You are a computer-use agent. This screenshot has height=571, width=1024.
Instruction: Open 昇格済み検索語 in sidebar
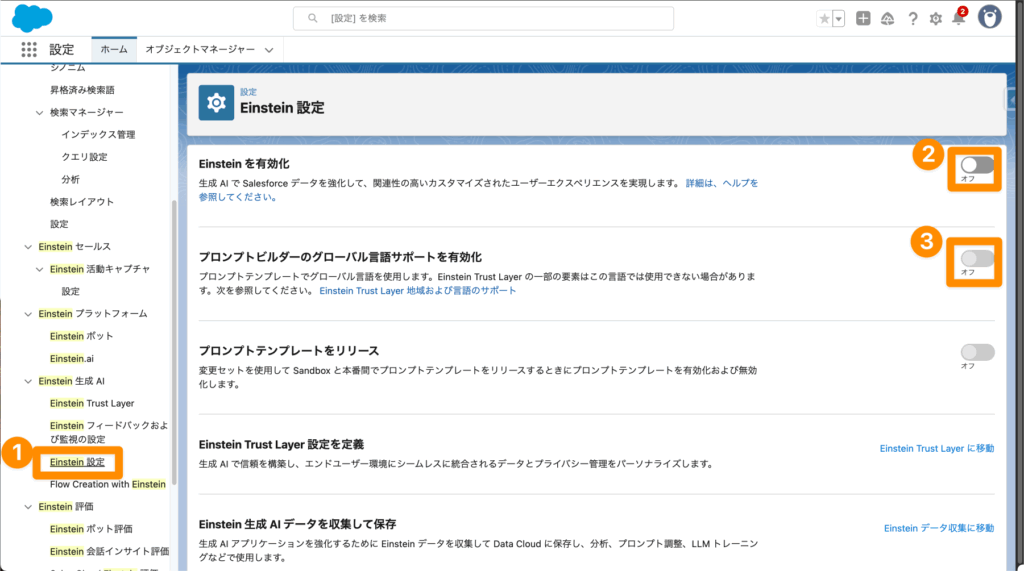[82, 90]
